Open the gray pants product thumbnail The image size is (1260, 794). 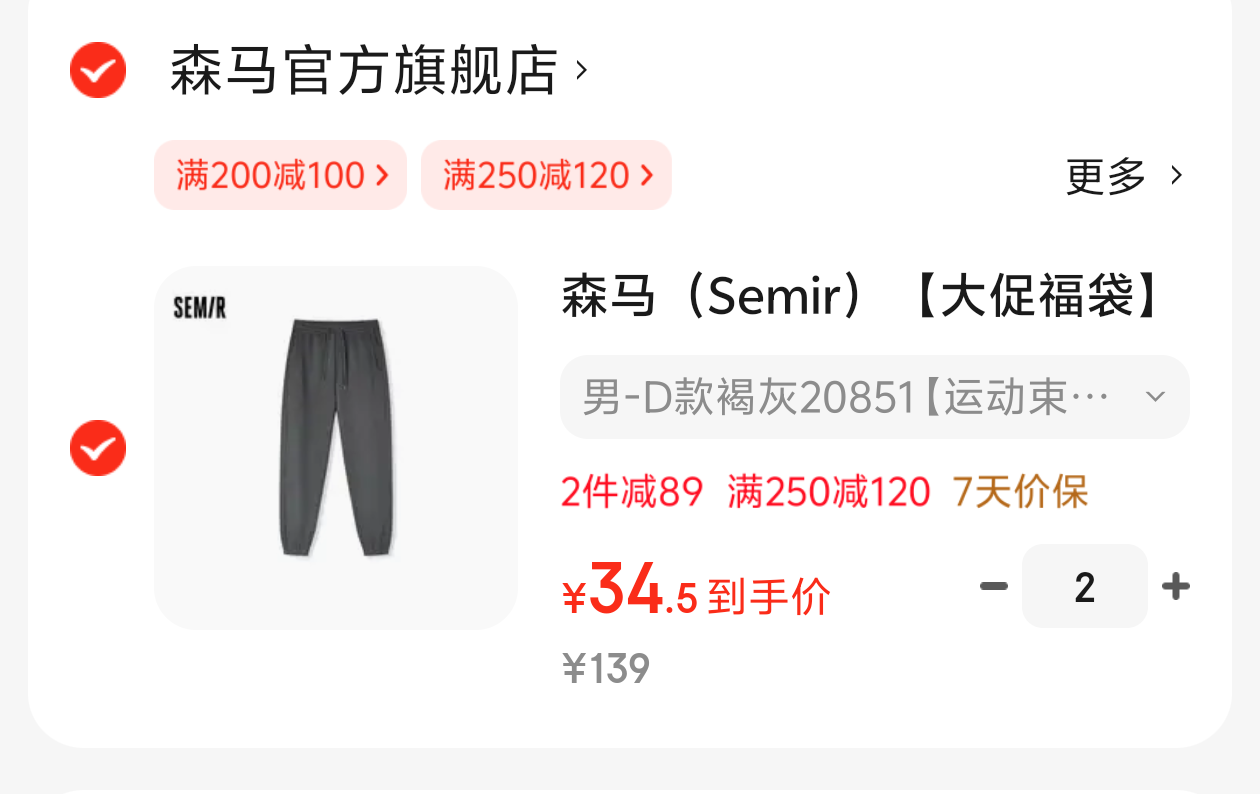[x=336, y=448]
